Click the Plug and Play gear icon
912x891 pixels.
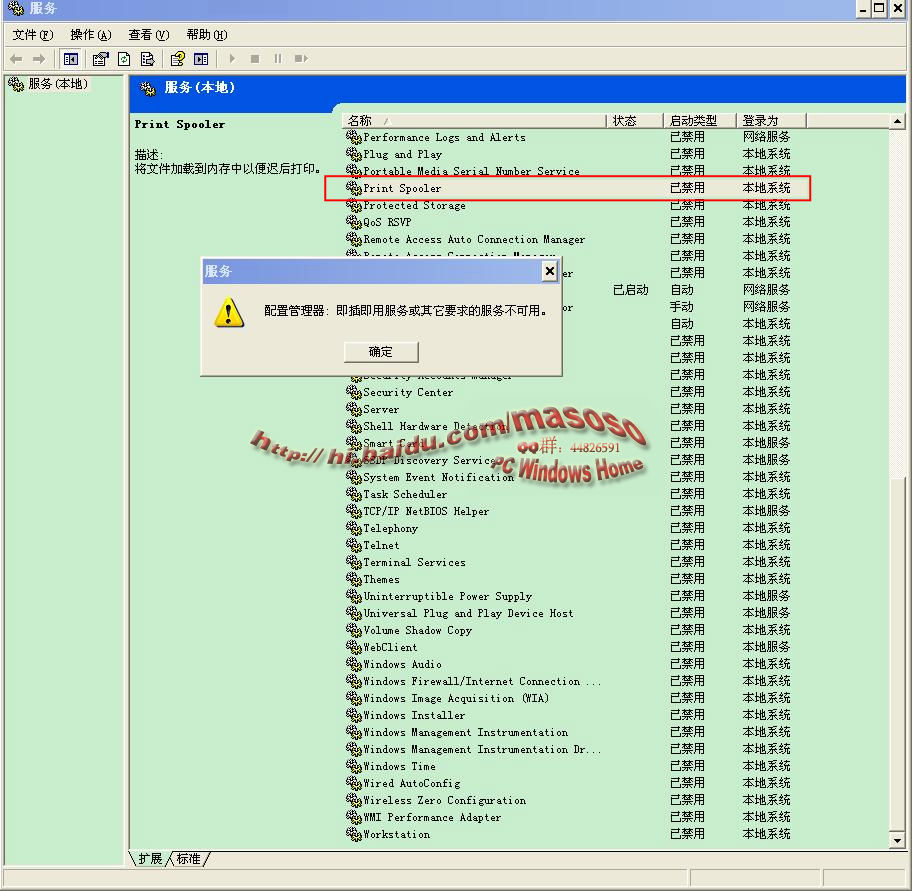click(354, 154)
